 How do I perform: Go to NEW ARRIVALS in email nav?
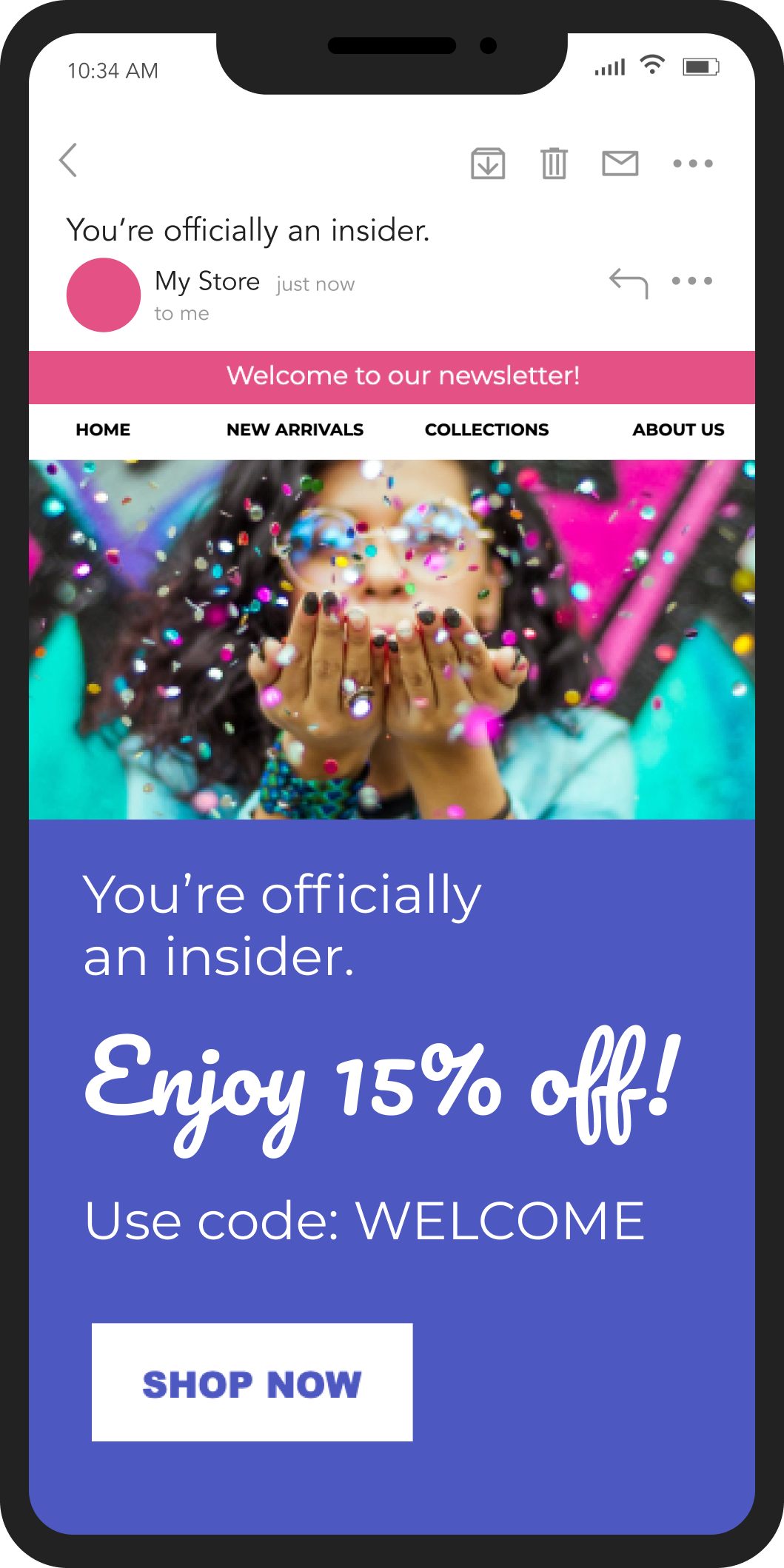tap(295, 429)
